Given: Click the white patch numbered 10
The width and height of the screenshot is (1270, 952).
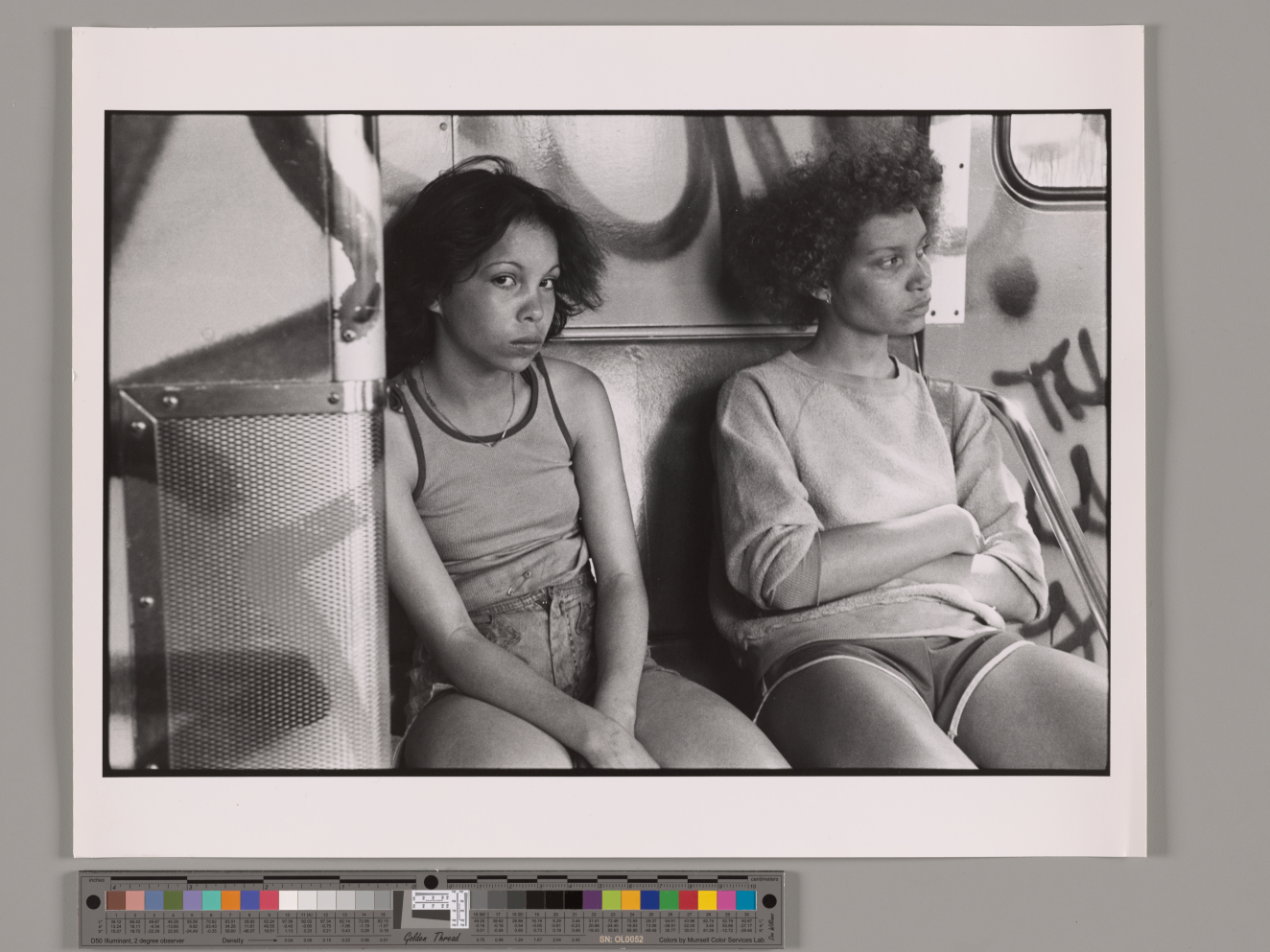Looking at the screenshot, I should (288, 900).
